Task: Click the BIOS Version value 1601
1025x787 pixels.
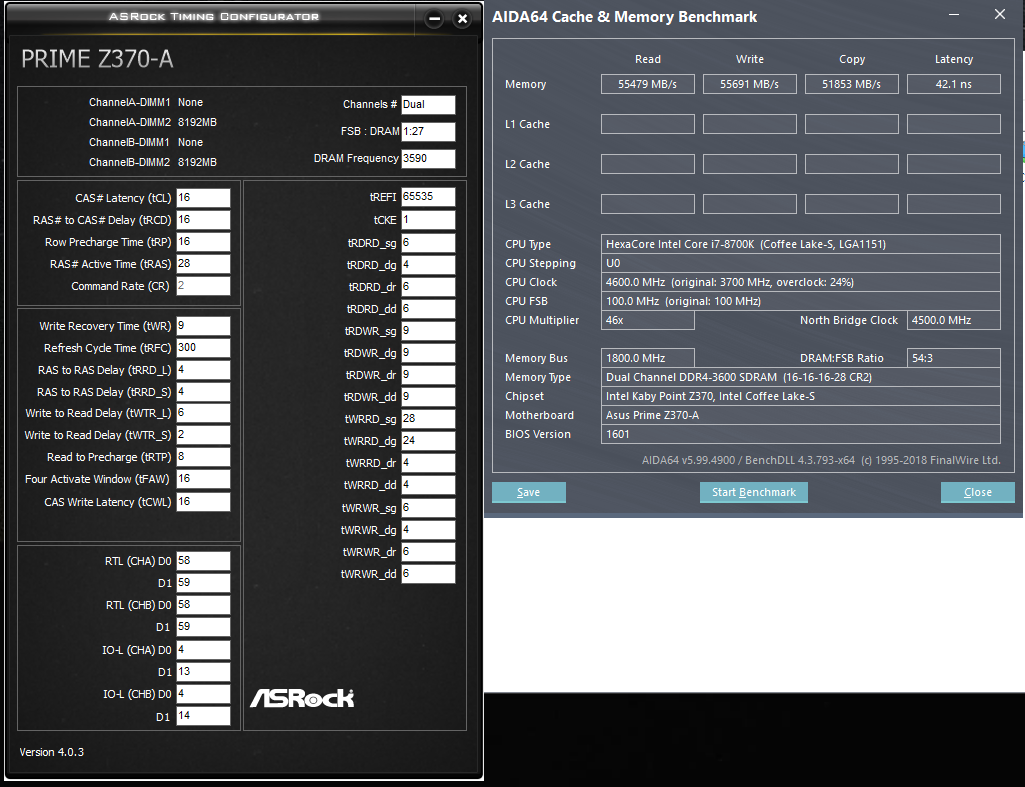Action: (801, 434)
